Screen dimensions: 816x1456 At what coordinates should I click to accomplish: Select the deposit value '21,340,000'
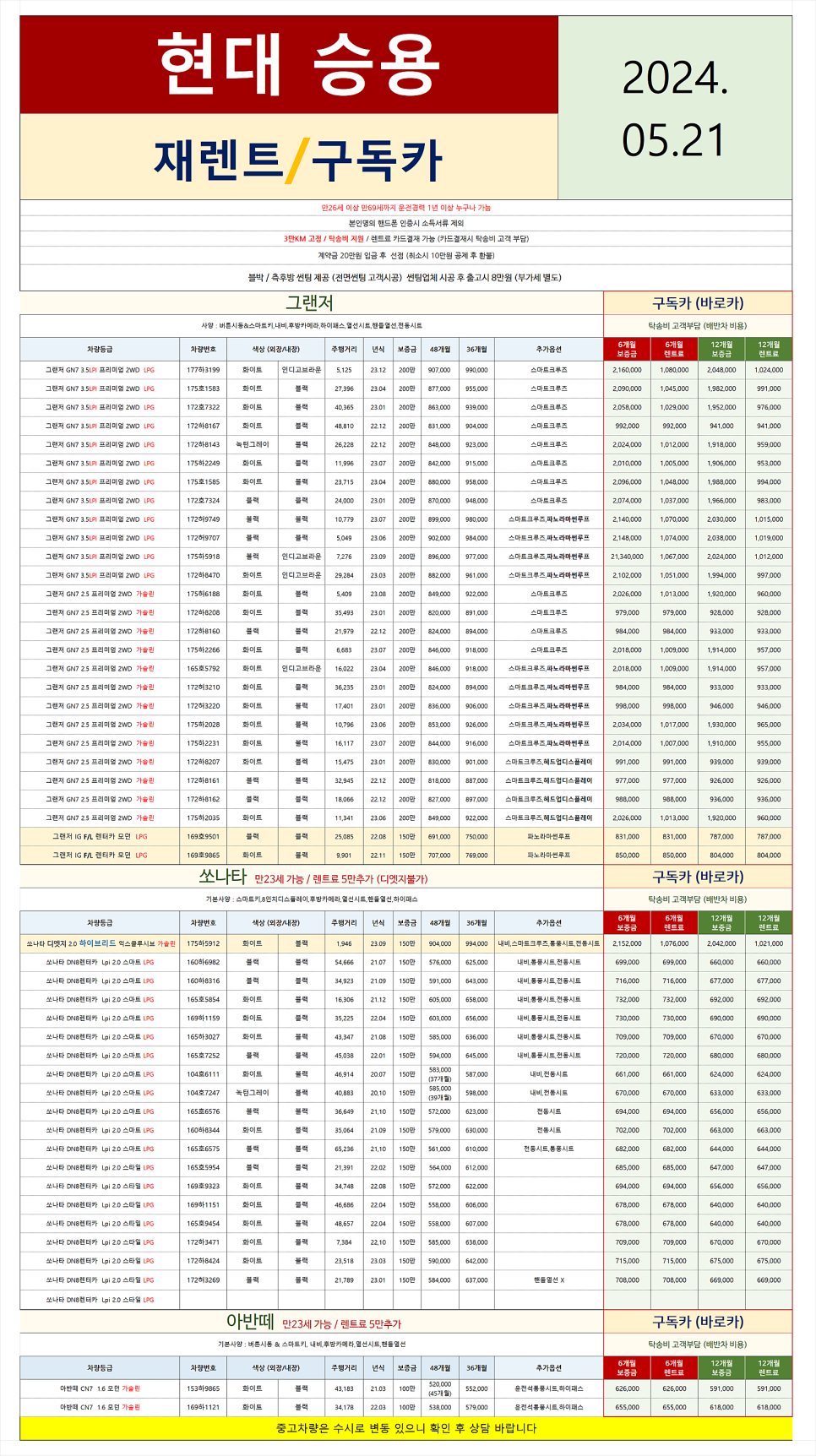click(x=627, y=557)
